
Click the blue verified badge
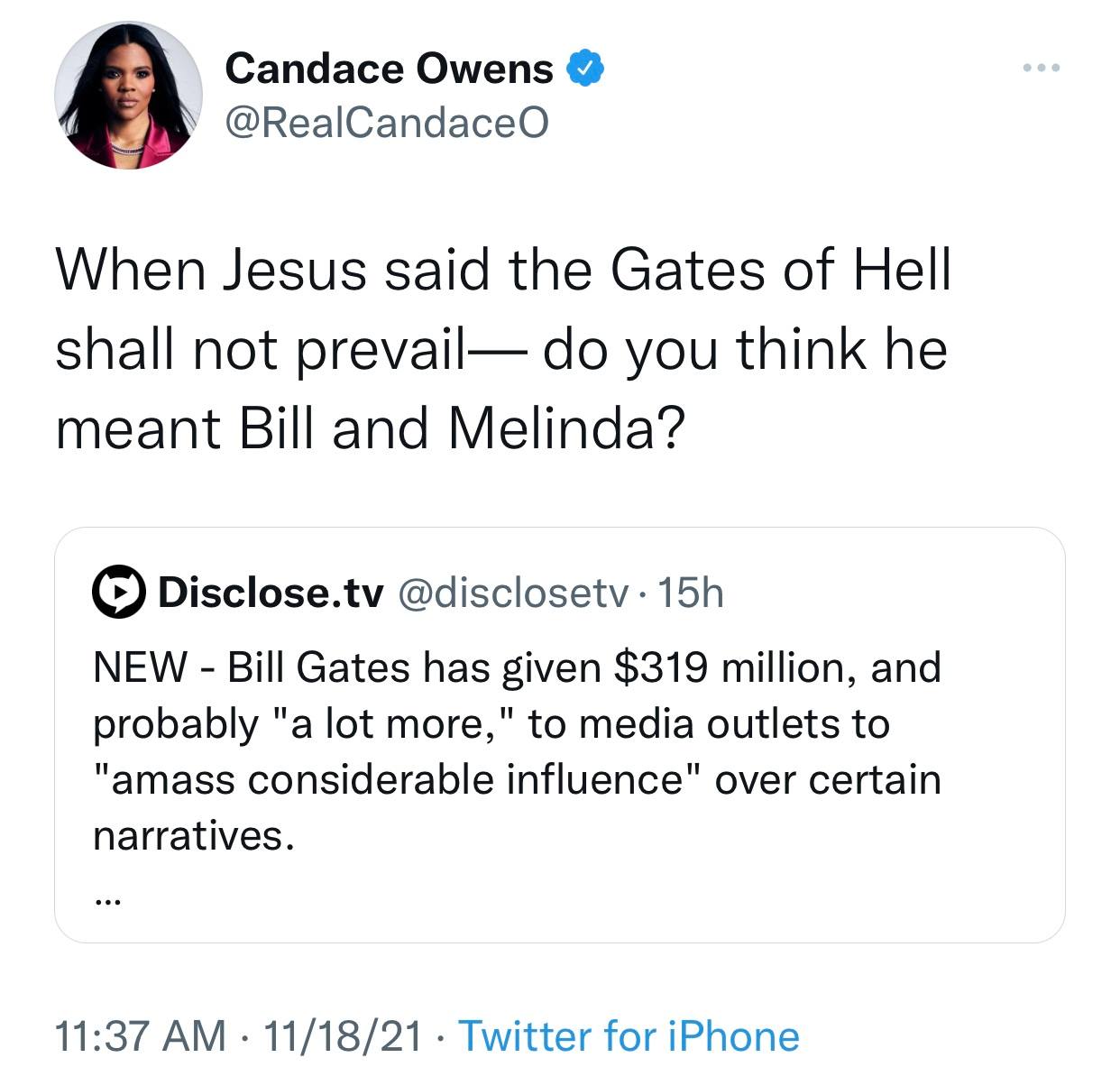tap(584, 69)
